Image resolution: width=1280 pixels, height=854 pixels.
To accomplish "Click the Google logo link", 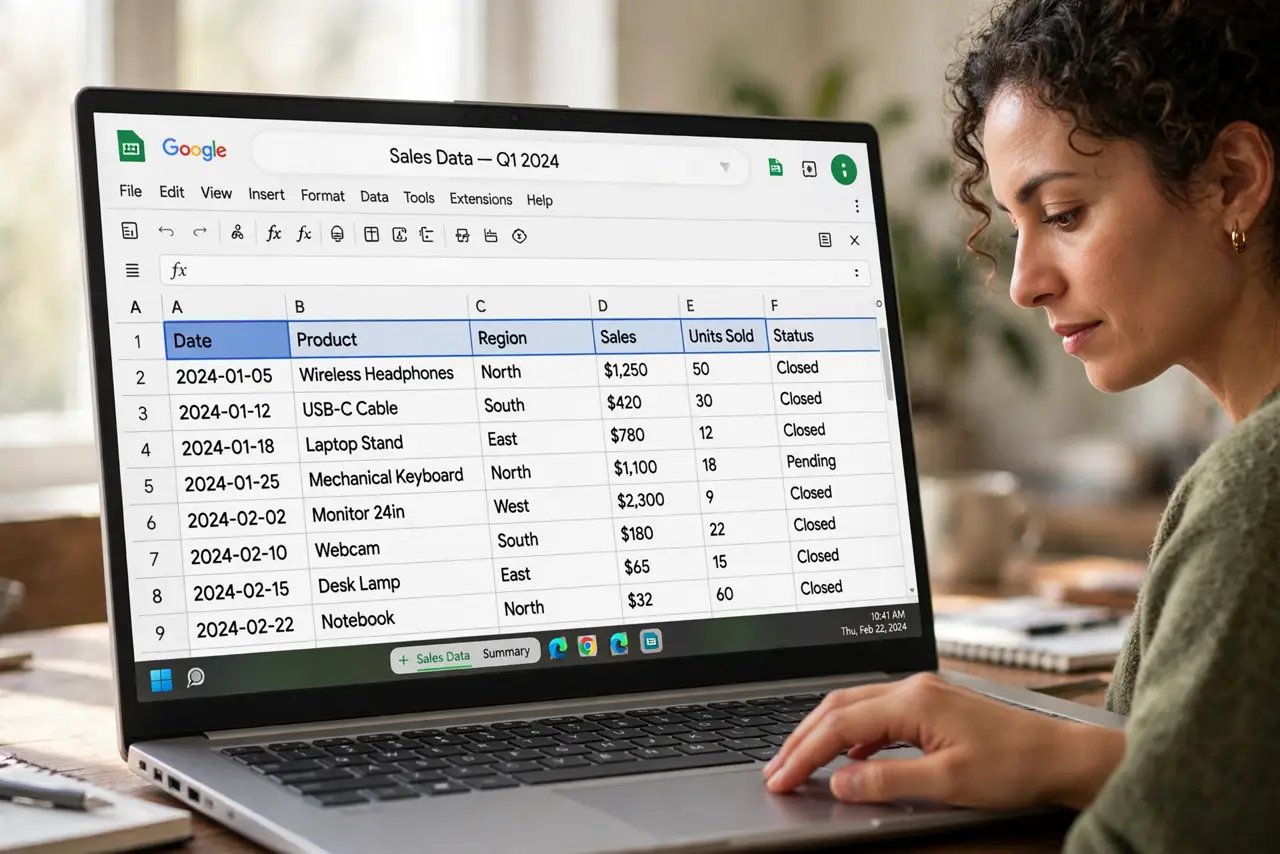I will pyautogui.click(x=194, y=149).
